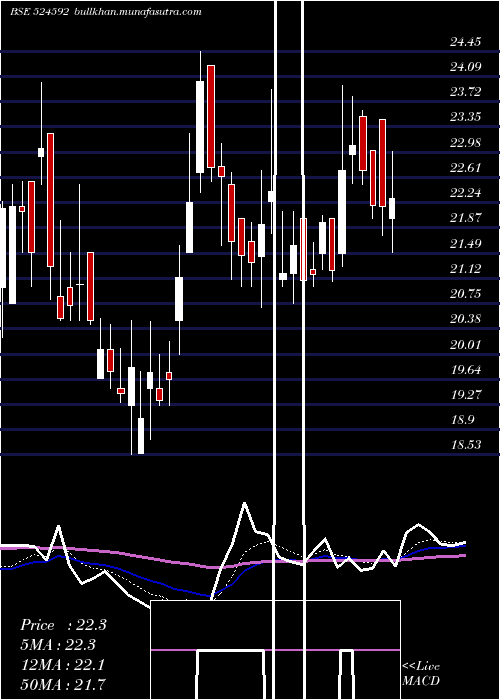Click the 12MA : 22.1 readout
This screenshot has width=500, height=700.
[x=63, y=665]
